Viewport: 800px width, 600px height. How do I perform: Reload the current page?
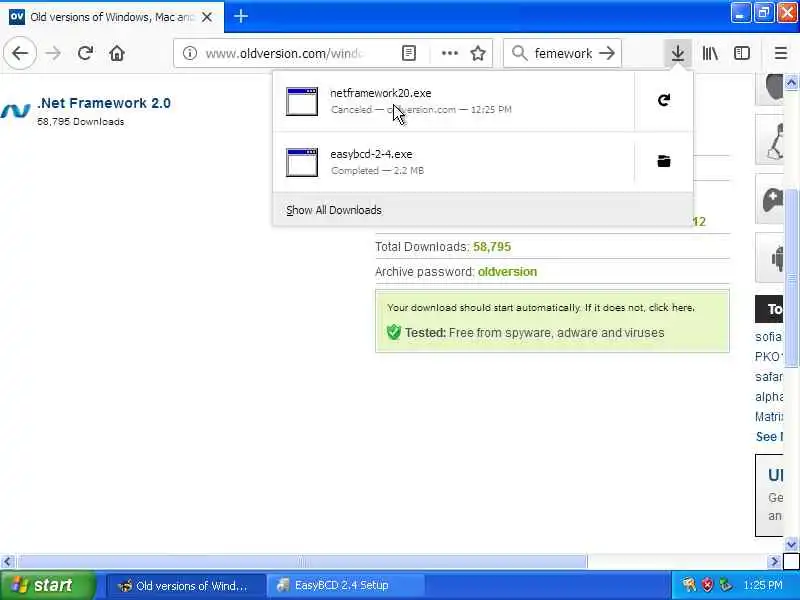(85, 53)
